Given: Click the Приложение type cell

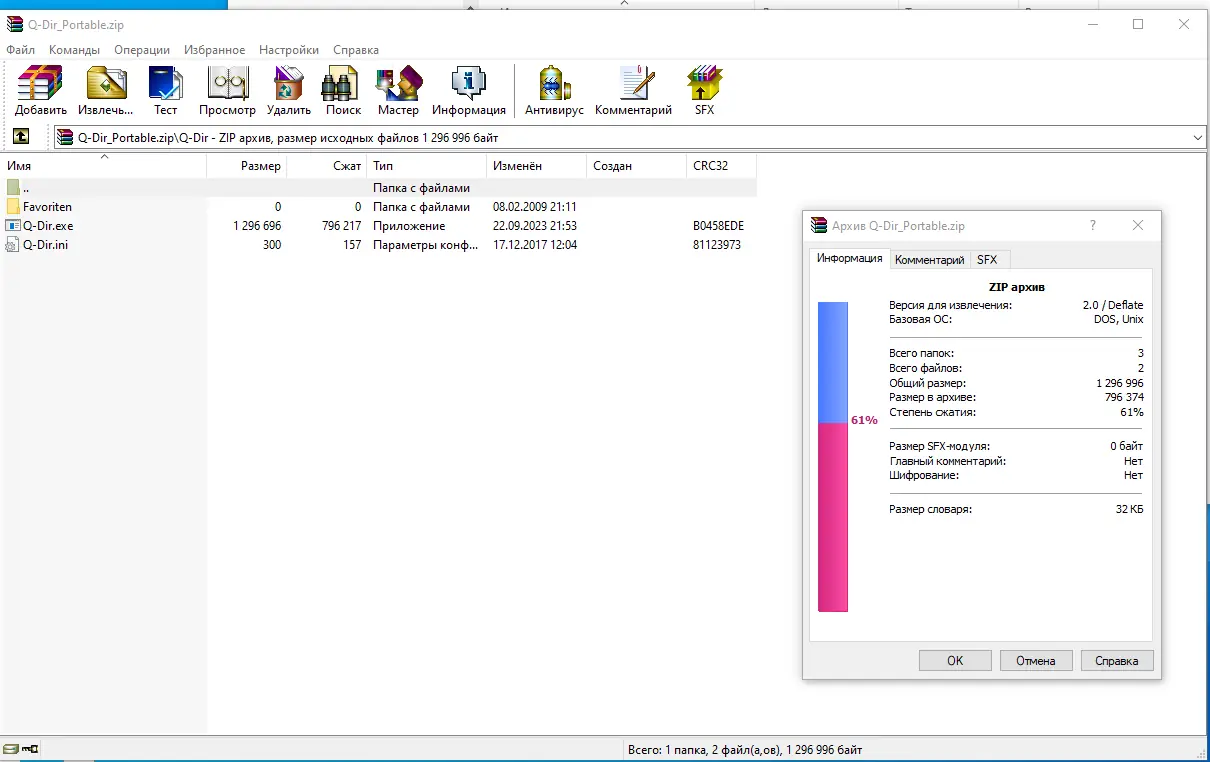Looking at the screenshot, I should tap(409, 226).
